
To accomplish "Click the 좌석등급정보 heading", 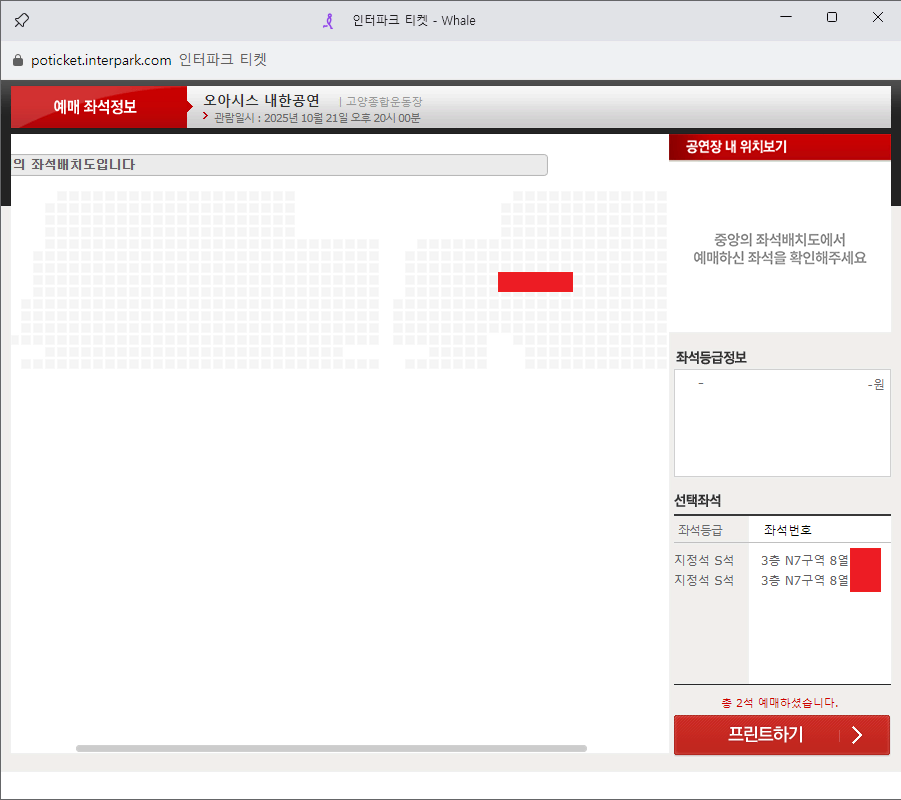I will 711,357.
